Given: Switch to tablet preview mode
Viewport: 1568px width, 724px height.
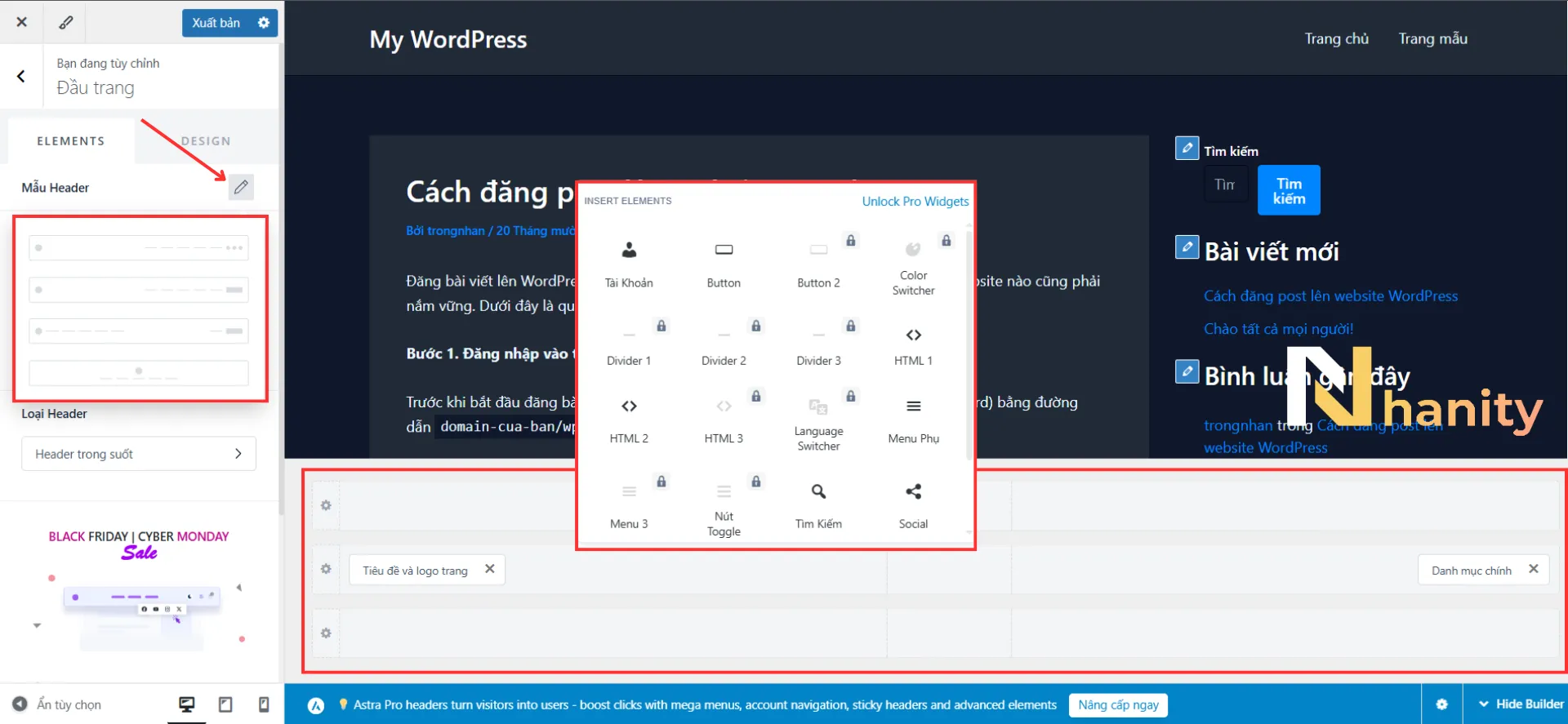Looking at the screenshot, I should (225, 704).
